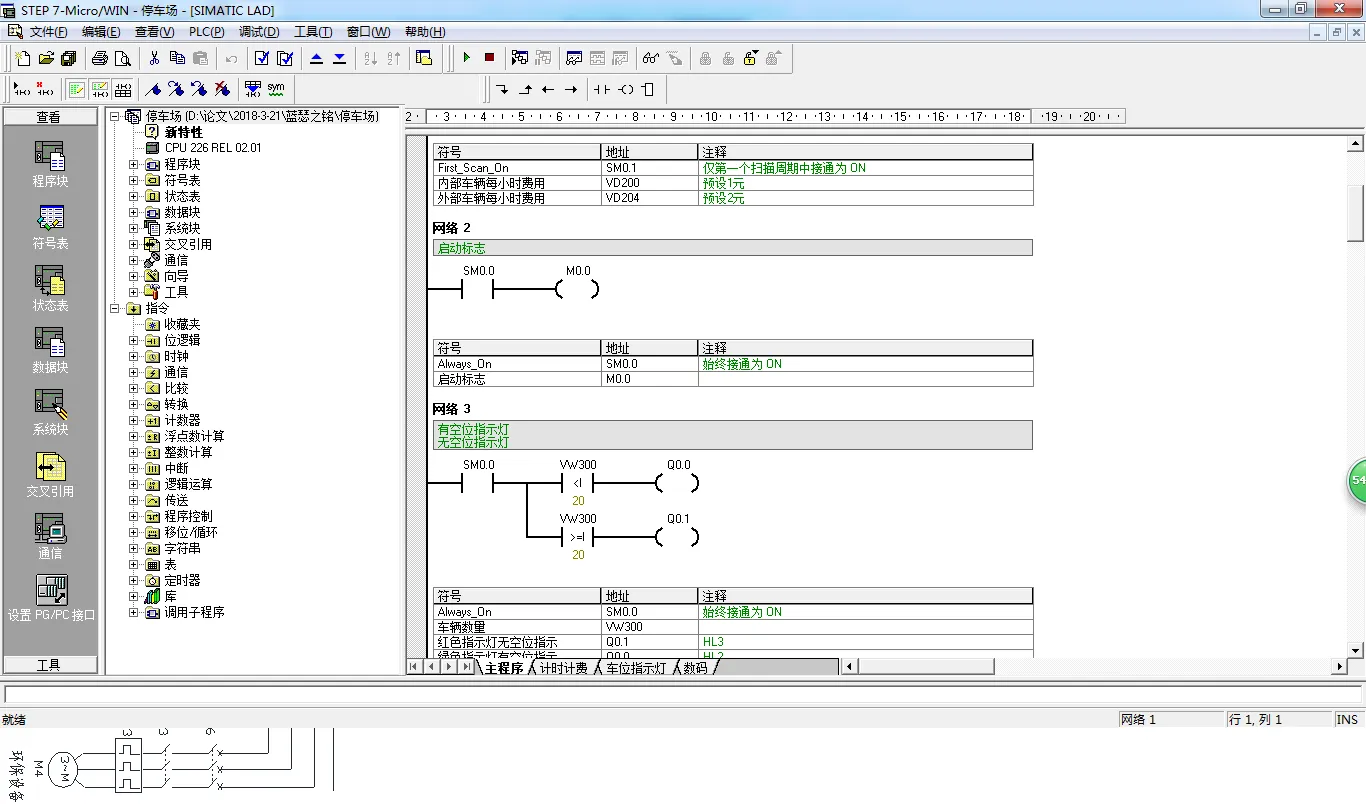Open 状态表 in the view bar
The image size is (1366, 804).
50,288
